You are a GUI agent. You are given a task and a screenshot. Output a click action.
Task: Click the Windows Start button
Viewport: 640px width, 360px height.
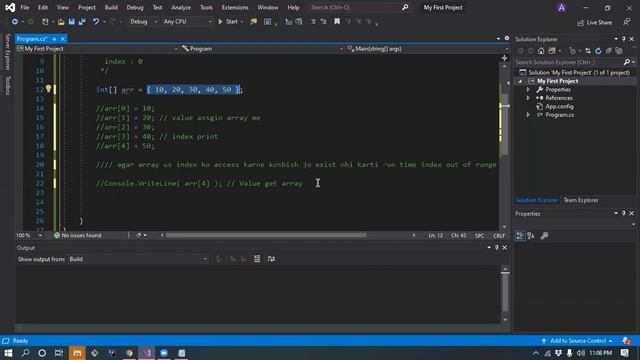click(8, 353)
